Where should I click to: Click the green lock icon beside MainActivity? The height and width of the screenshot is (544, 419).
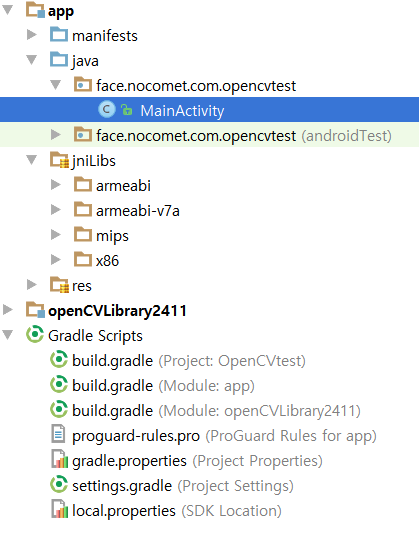point(127,110)
